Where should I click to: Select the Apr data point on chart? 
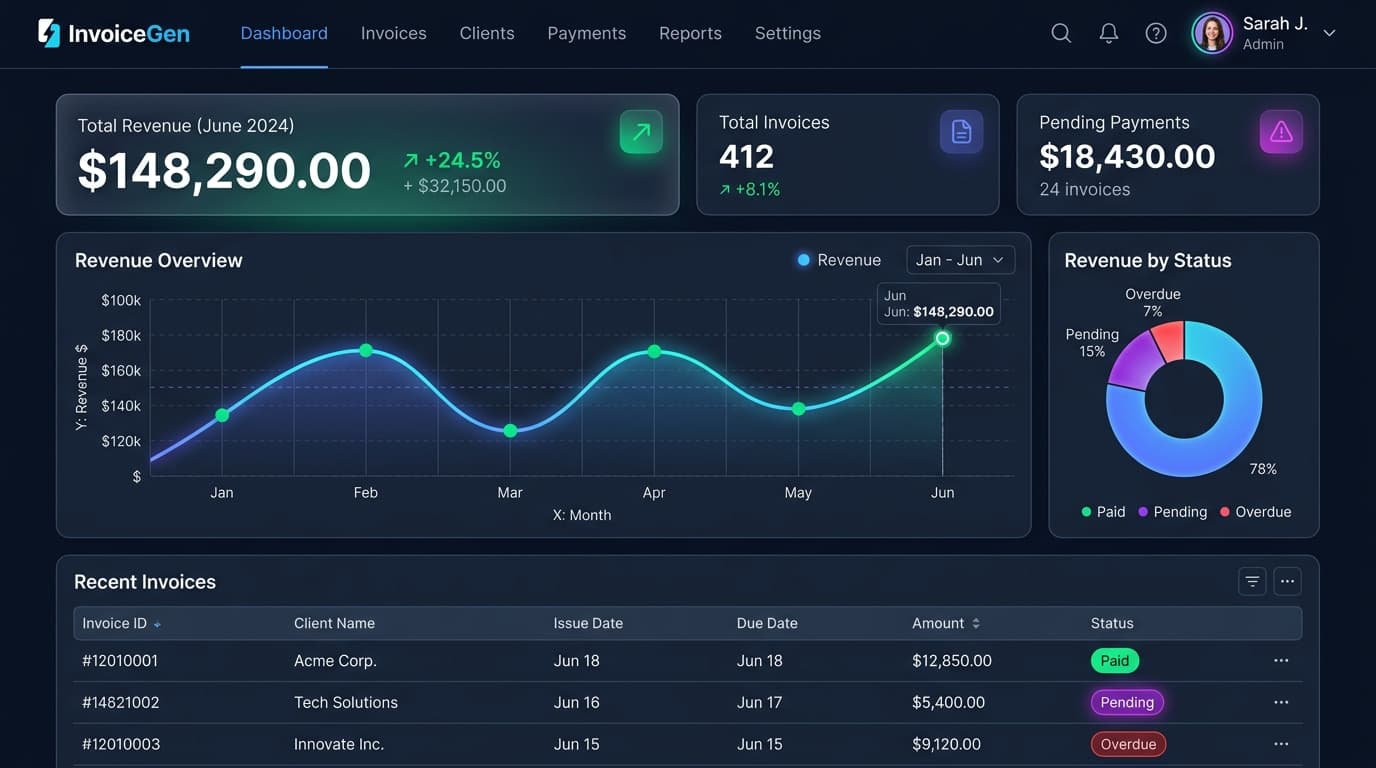(x=654, y=351)
